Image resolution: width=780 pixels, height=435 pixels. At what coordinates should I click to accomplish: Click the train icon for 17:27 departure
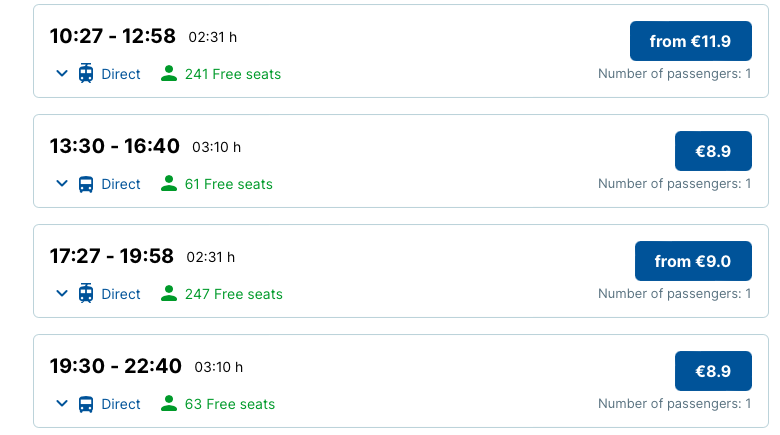click(x=86, y=294)
